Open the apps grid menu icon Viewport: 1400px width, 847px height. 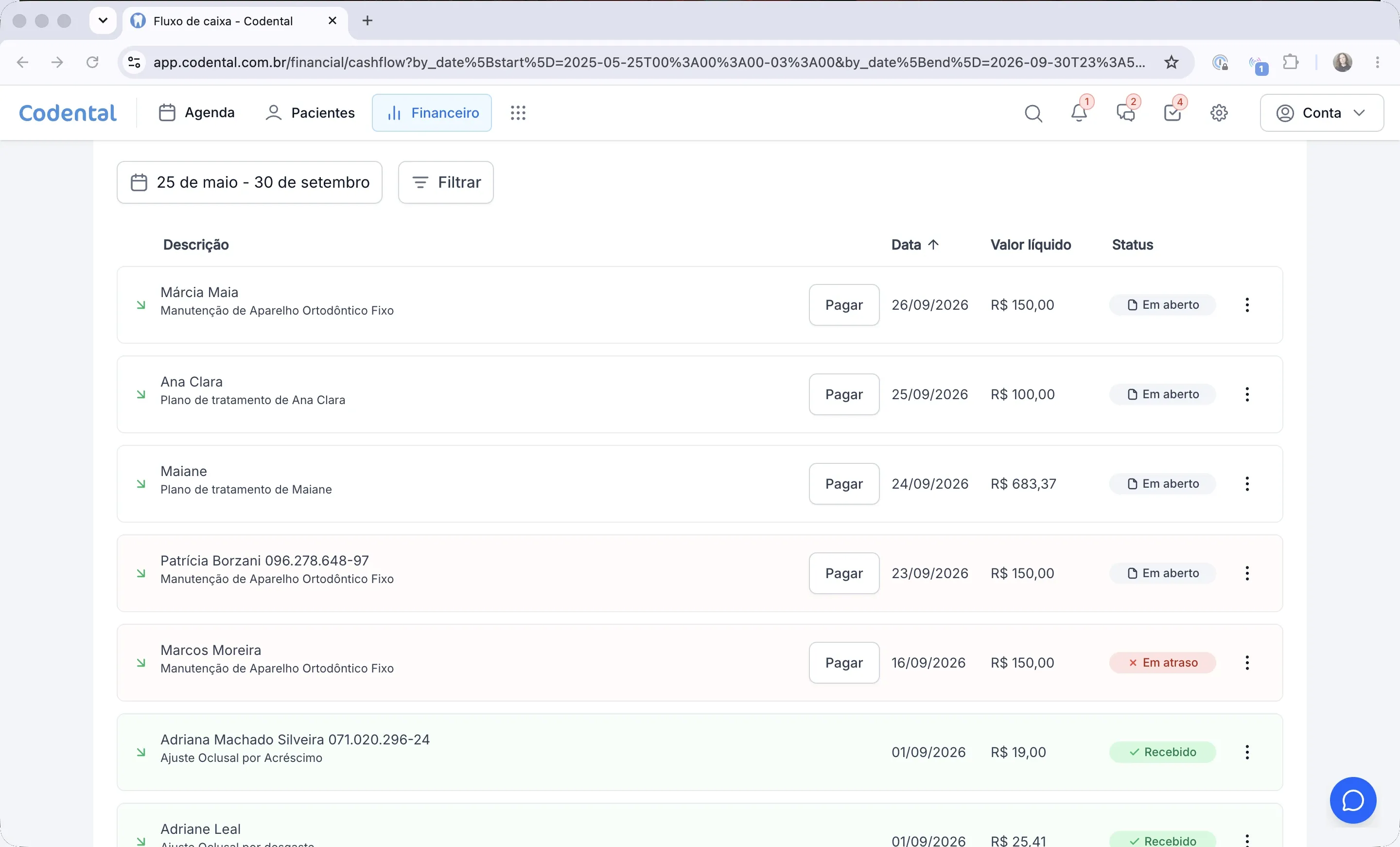pyautogui.click(x=518, y=112)
